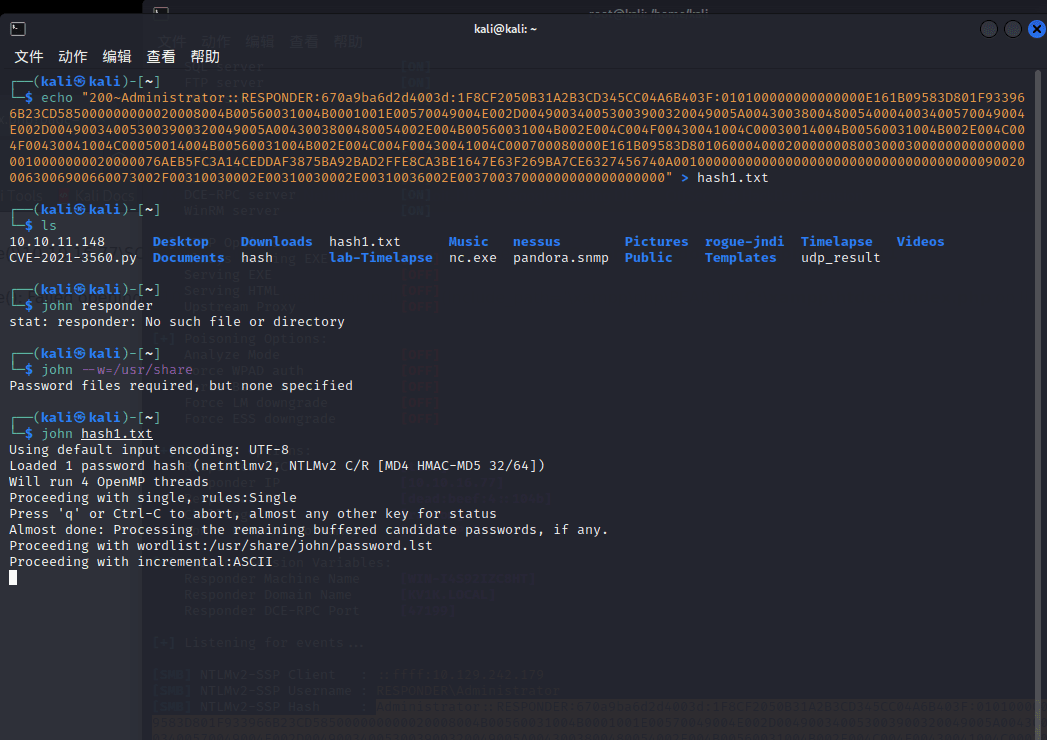Click the CVE-2021-3560.py file name

(x=73, y=258)
